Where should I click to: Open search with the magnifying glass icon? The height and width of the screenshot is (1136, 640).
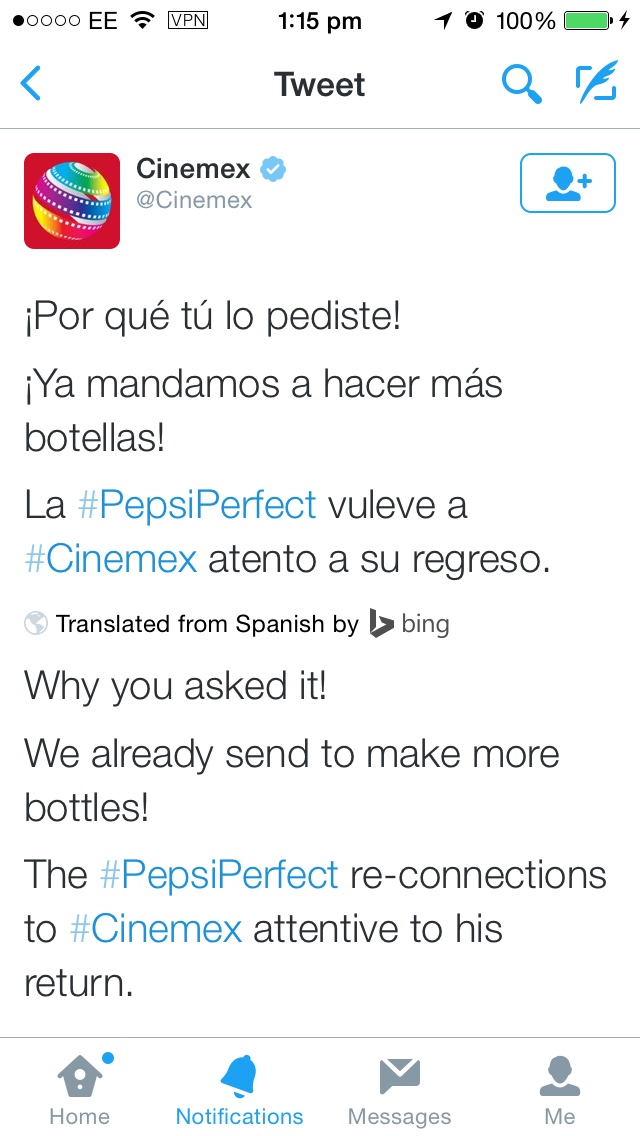pos(522,83)
